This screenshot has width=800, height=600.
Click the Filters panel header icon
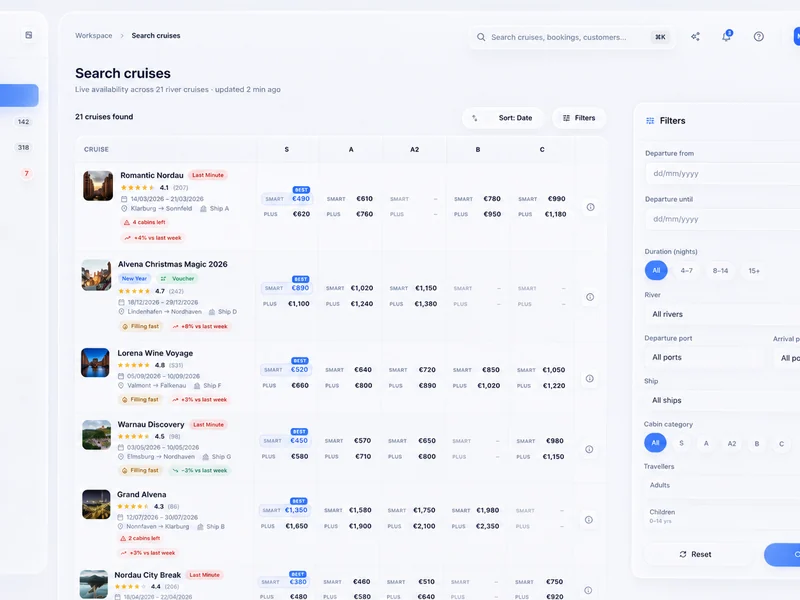pos(650,121)
